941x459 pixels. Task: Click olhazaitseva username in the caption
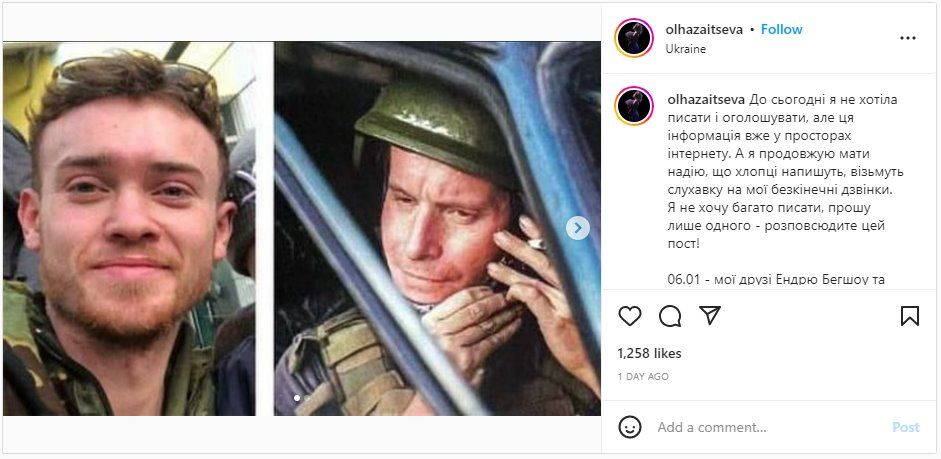pos(704,98)
